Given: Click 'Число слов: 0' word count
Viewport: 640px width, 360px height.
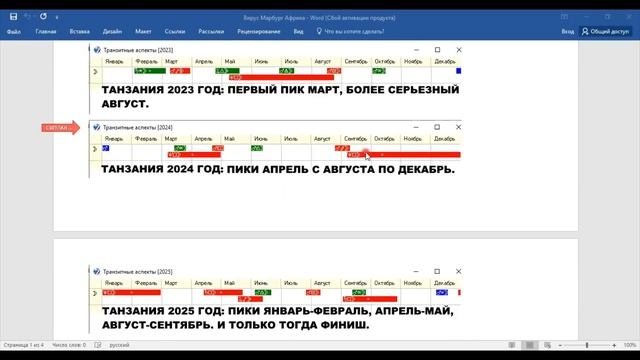Looking at the screenshot, I should click(x=69, y=345).
